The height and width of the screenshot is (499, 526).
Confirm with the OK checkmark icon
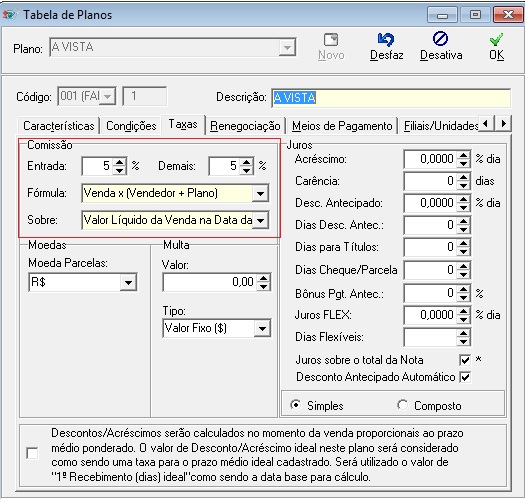496,40
